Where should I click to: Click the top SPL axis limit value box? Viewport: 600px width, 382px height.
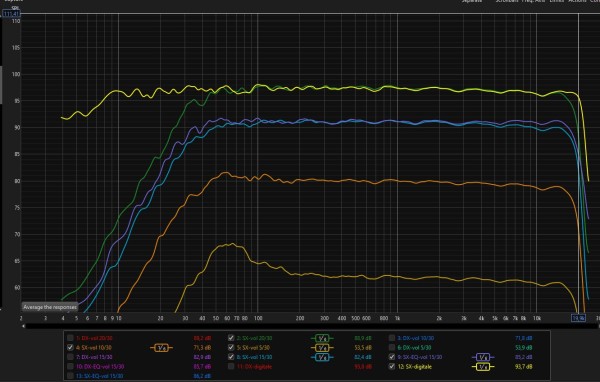point(11,14)
